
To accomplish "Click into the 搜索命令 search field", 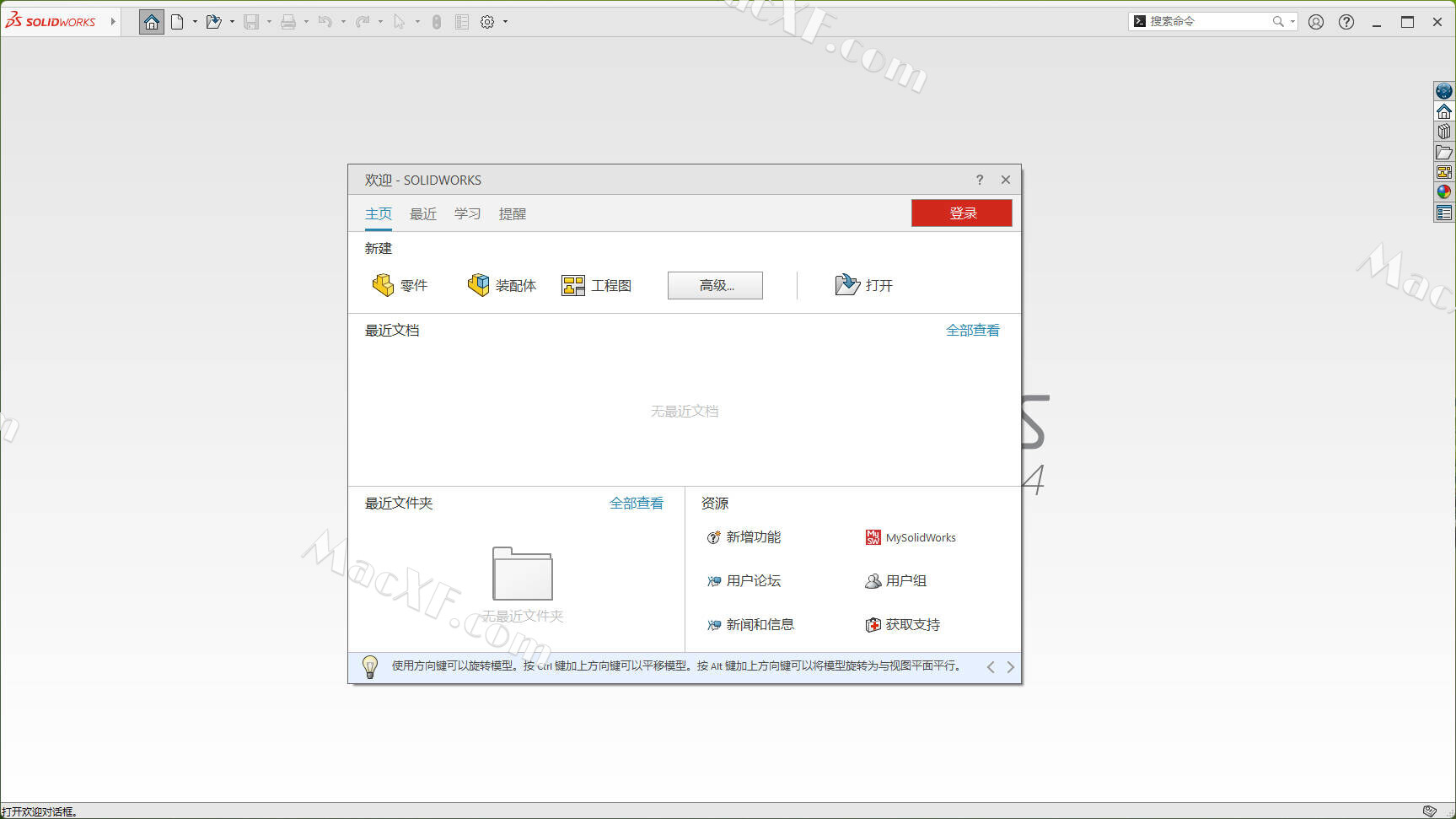I will [x=1207, y=22].
